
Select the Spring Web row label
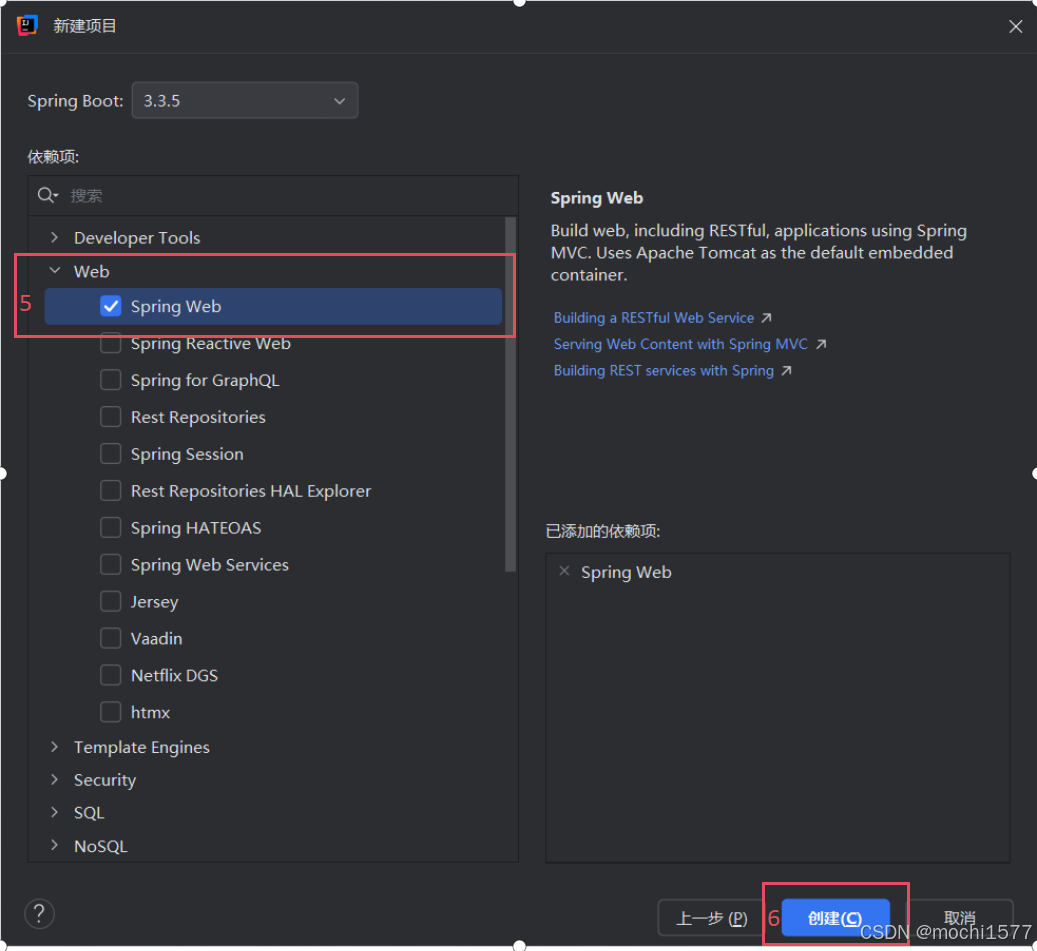[176, 307]
